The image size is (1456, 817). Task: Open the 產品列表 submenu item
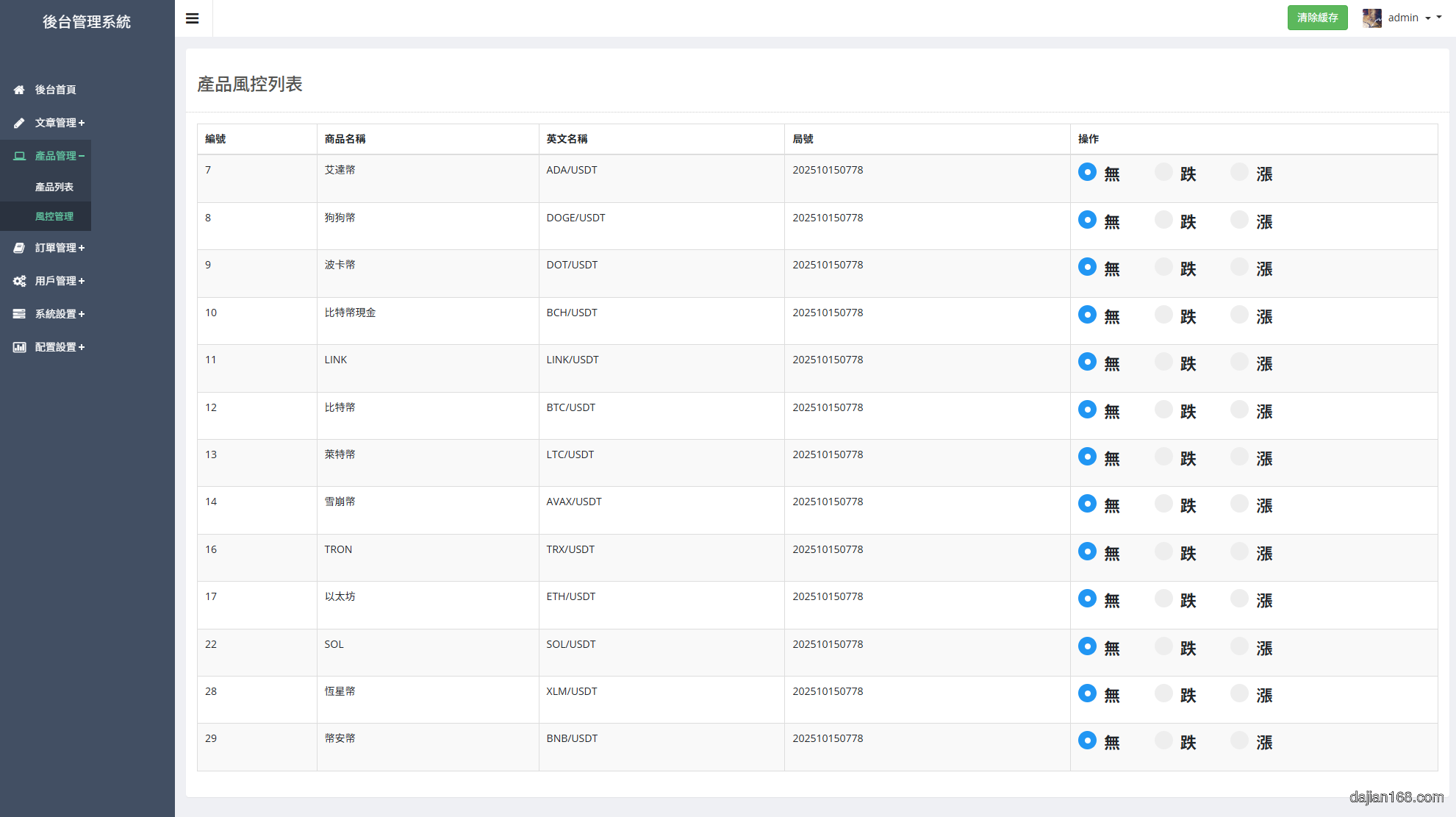tap(54, 187)
